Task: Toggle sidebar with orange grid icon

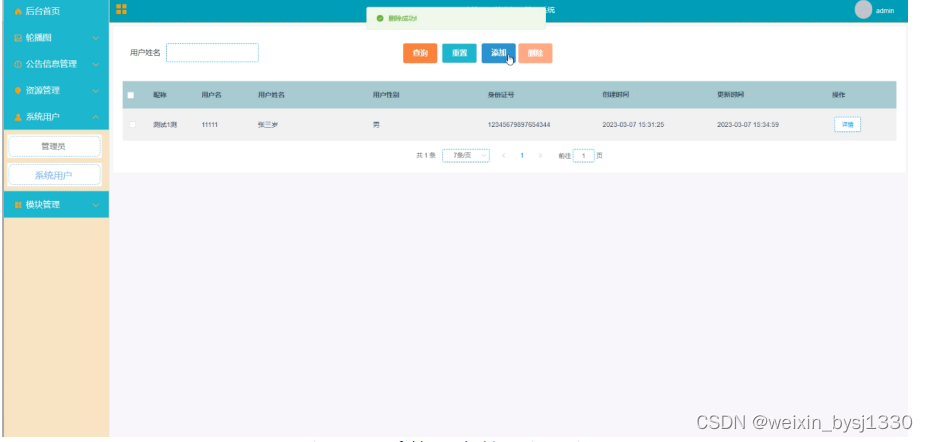Action: pos(121,9)
